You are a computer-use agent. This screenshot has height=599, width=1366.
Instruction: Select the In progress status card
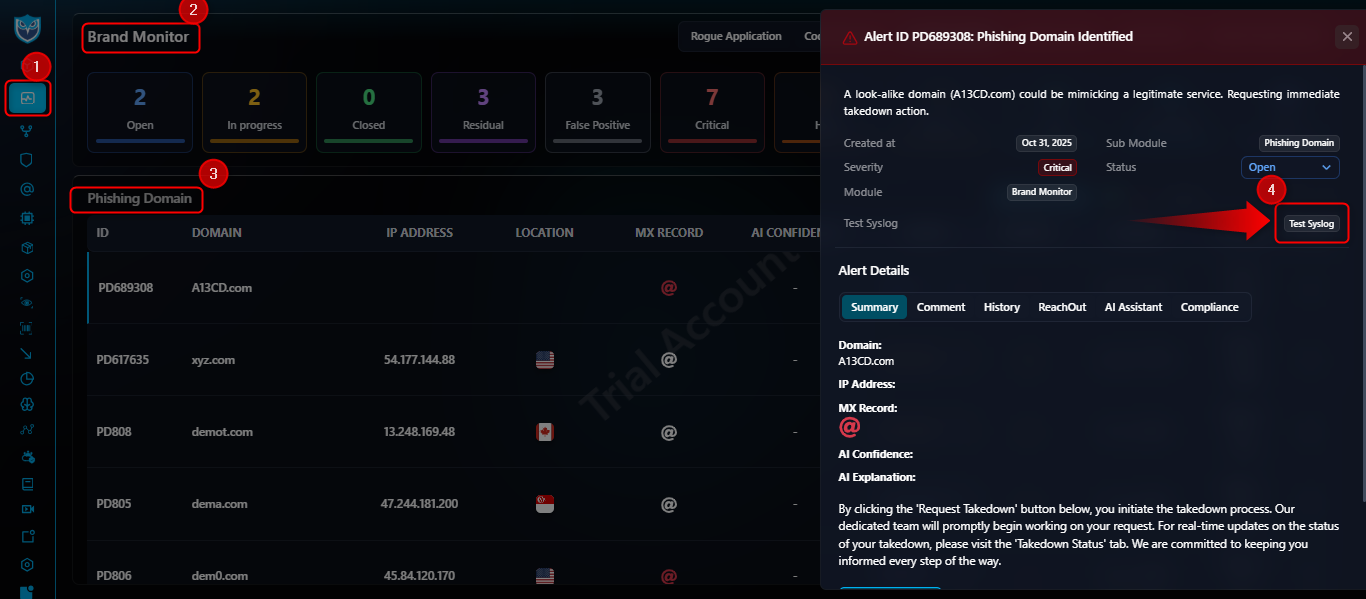coord(254,112)
